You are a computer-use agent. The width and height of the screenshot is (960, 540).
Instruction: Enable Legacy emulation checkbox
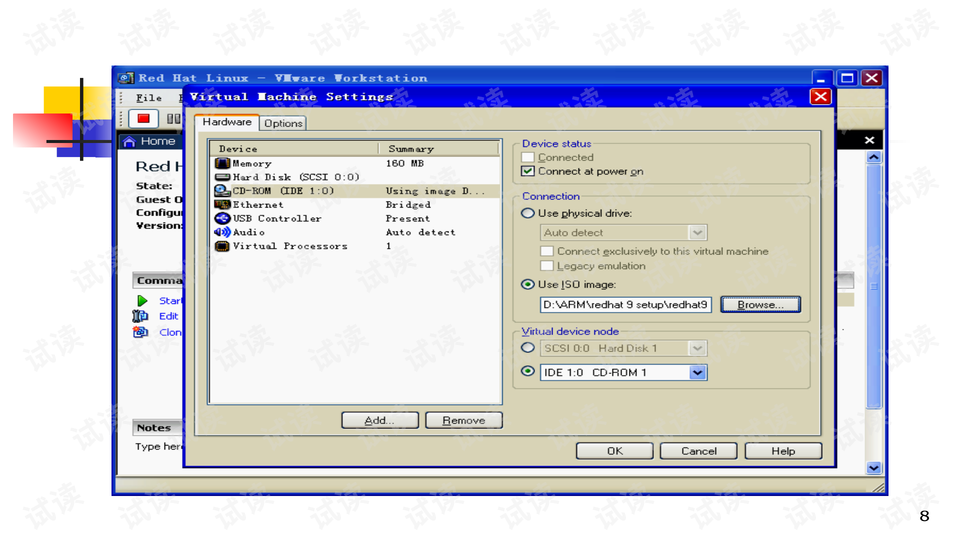(x=547, y=266)
